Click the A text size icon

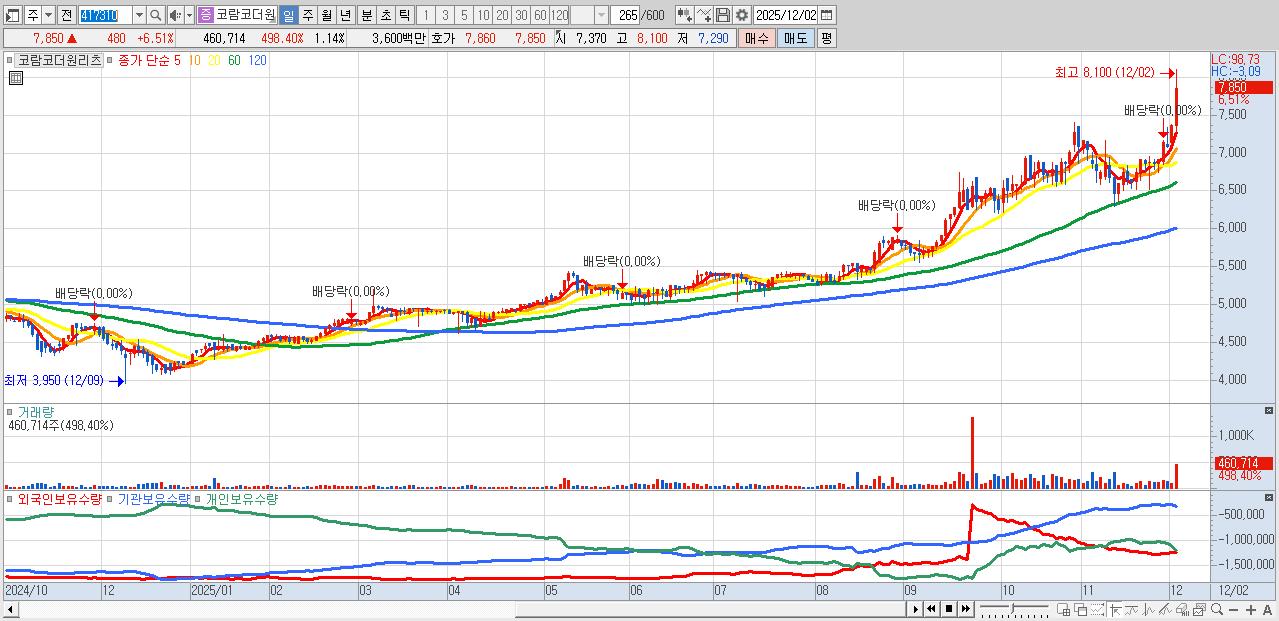point(1267,609)
